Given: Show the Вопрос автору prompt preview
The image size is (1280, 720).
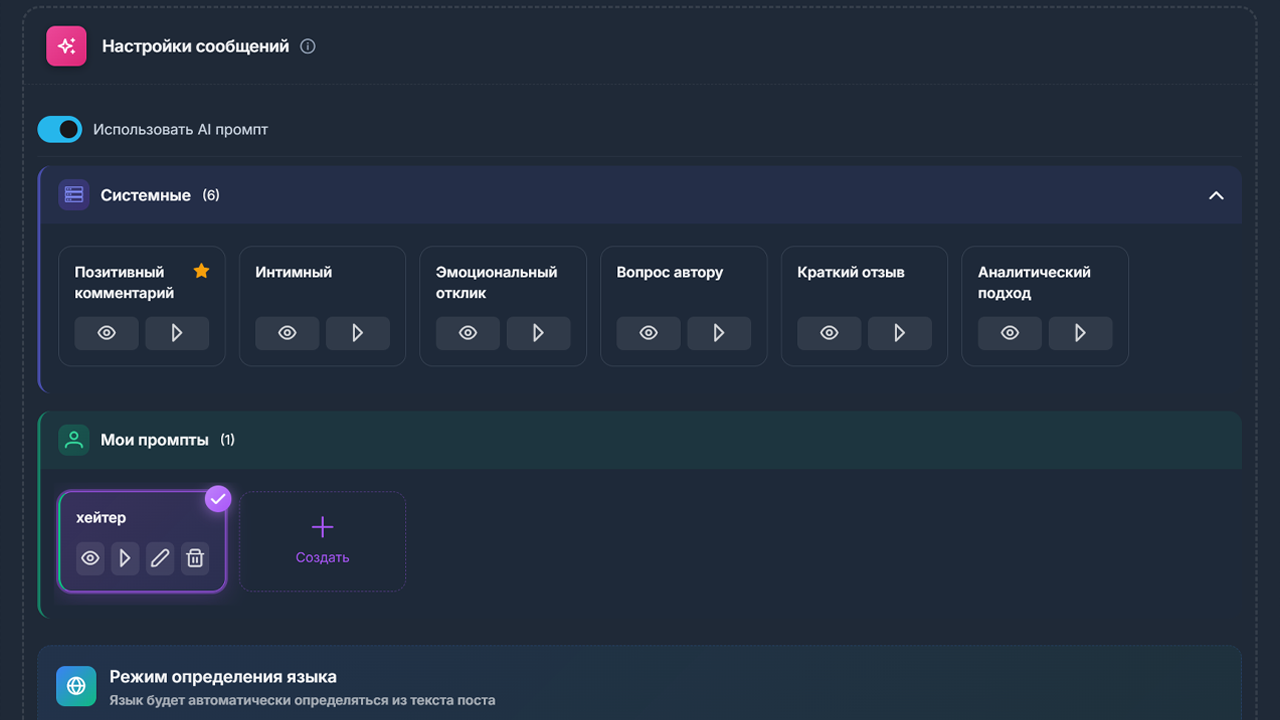Looking at the screenshot, I should click(x=648, y=333).
